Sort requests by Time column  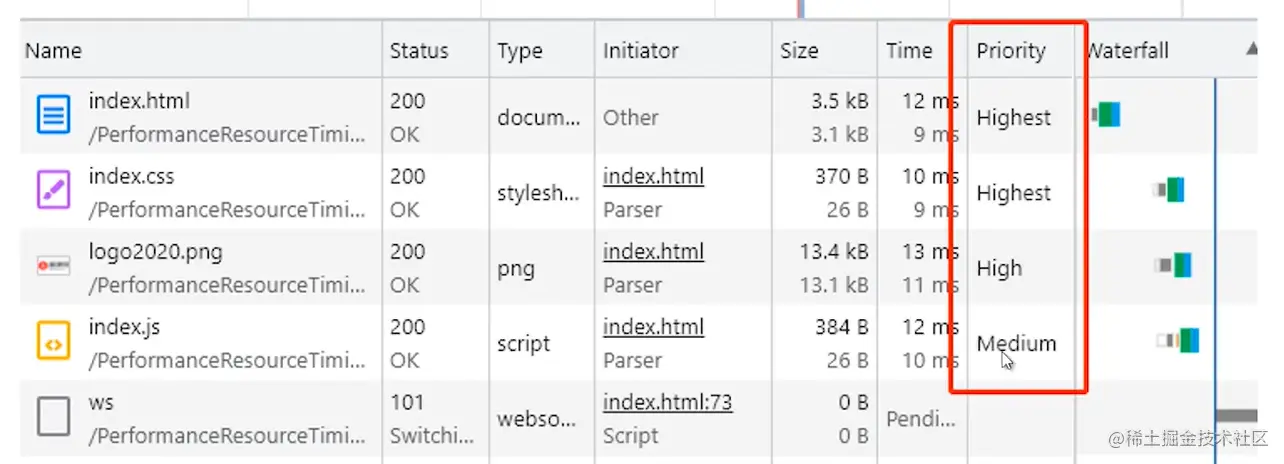tap(908, 51)
